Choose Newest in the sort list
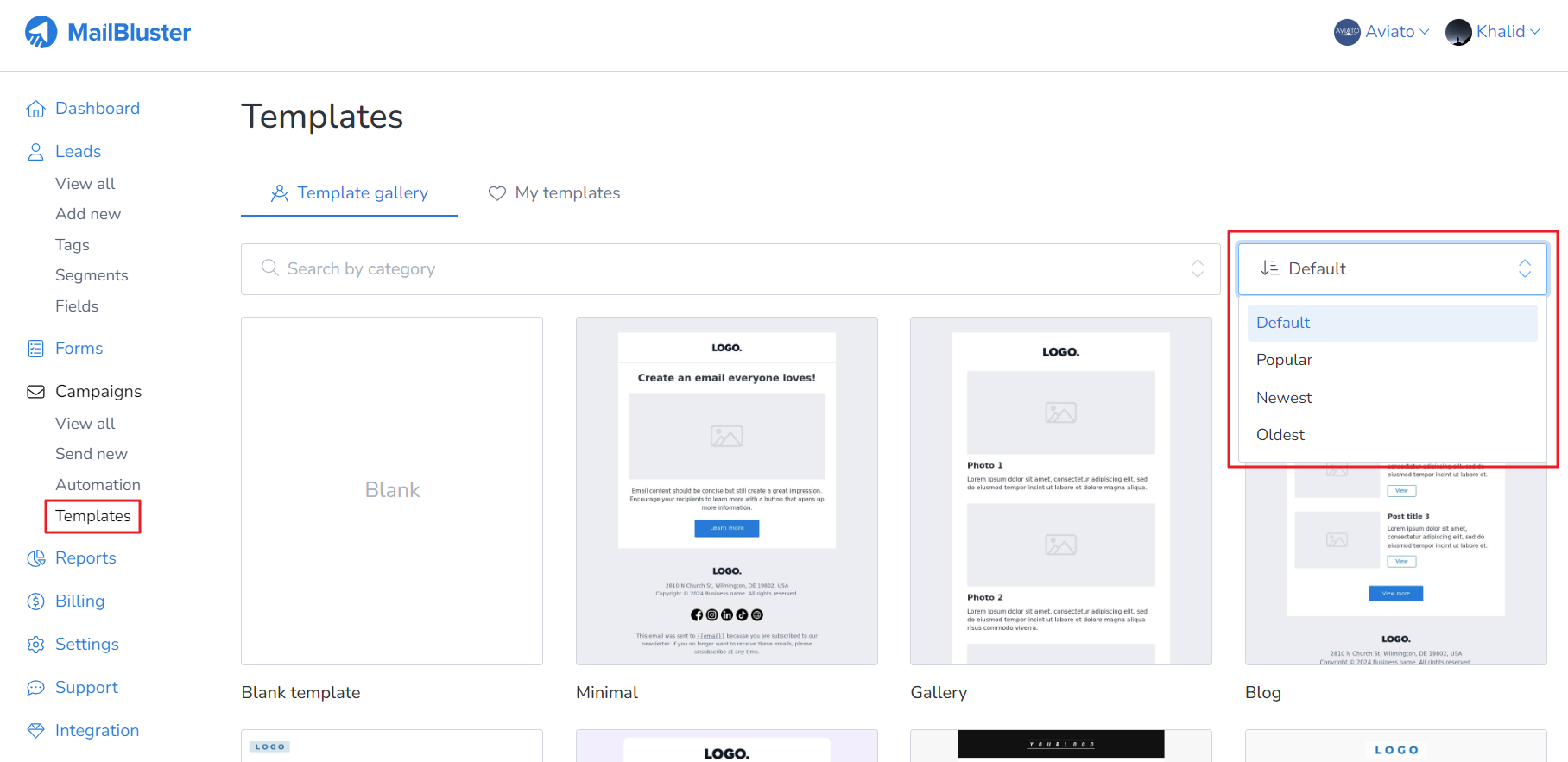1568x762 pixels. (1284, 398)
